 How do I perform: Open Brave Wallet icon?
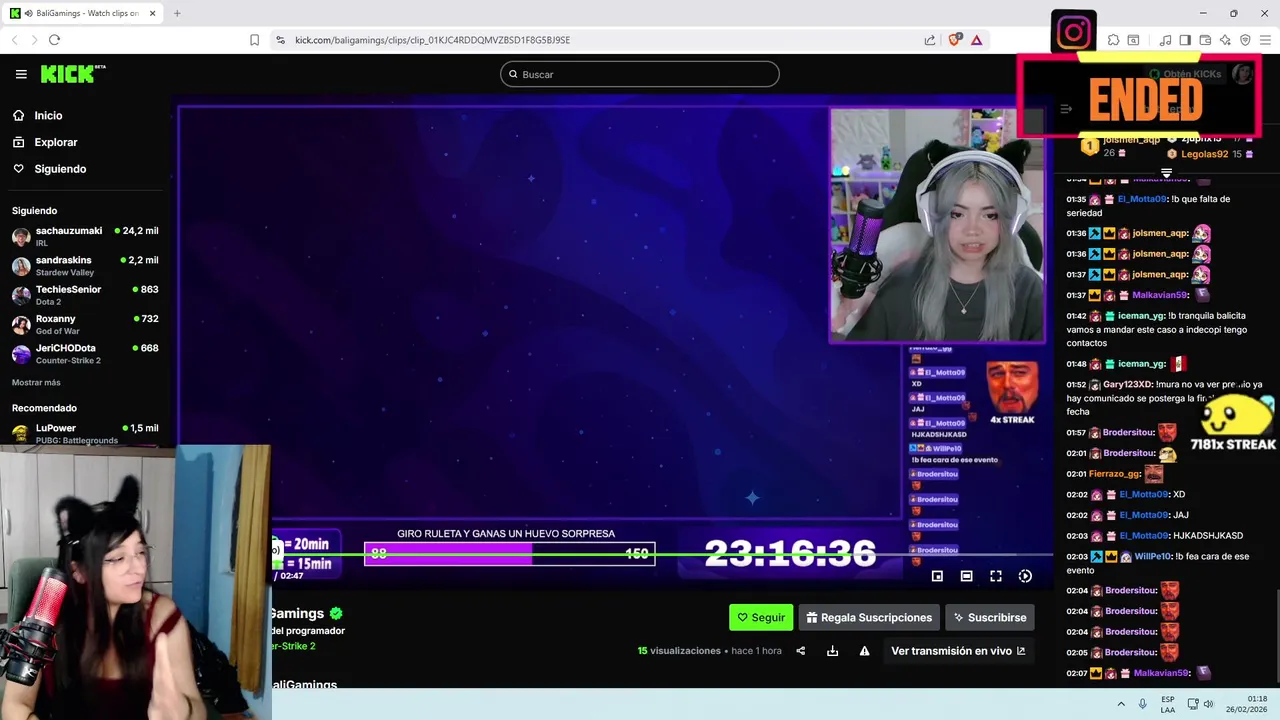1205,40
